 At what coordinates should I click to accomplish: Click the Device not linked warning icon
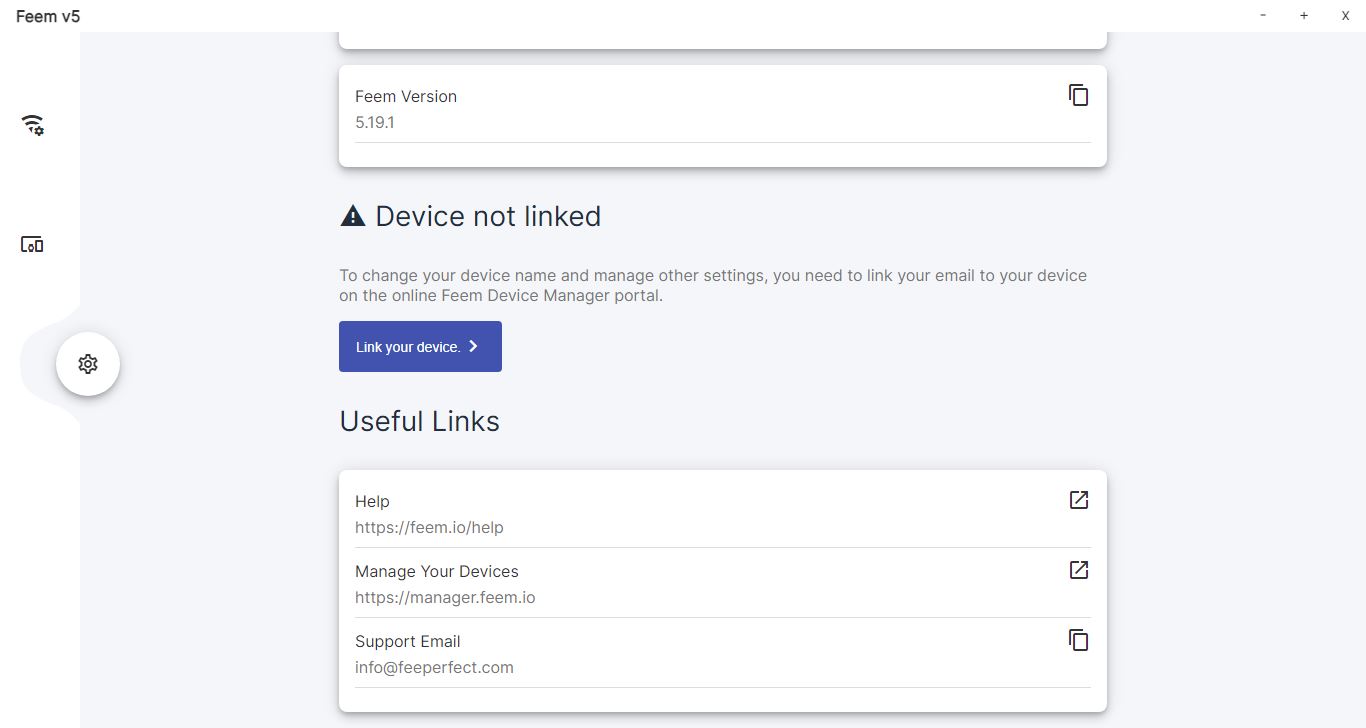point(353,216)
